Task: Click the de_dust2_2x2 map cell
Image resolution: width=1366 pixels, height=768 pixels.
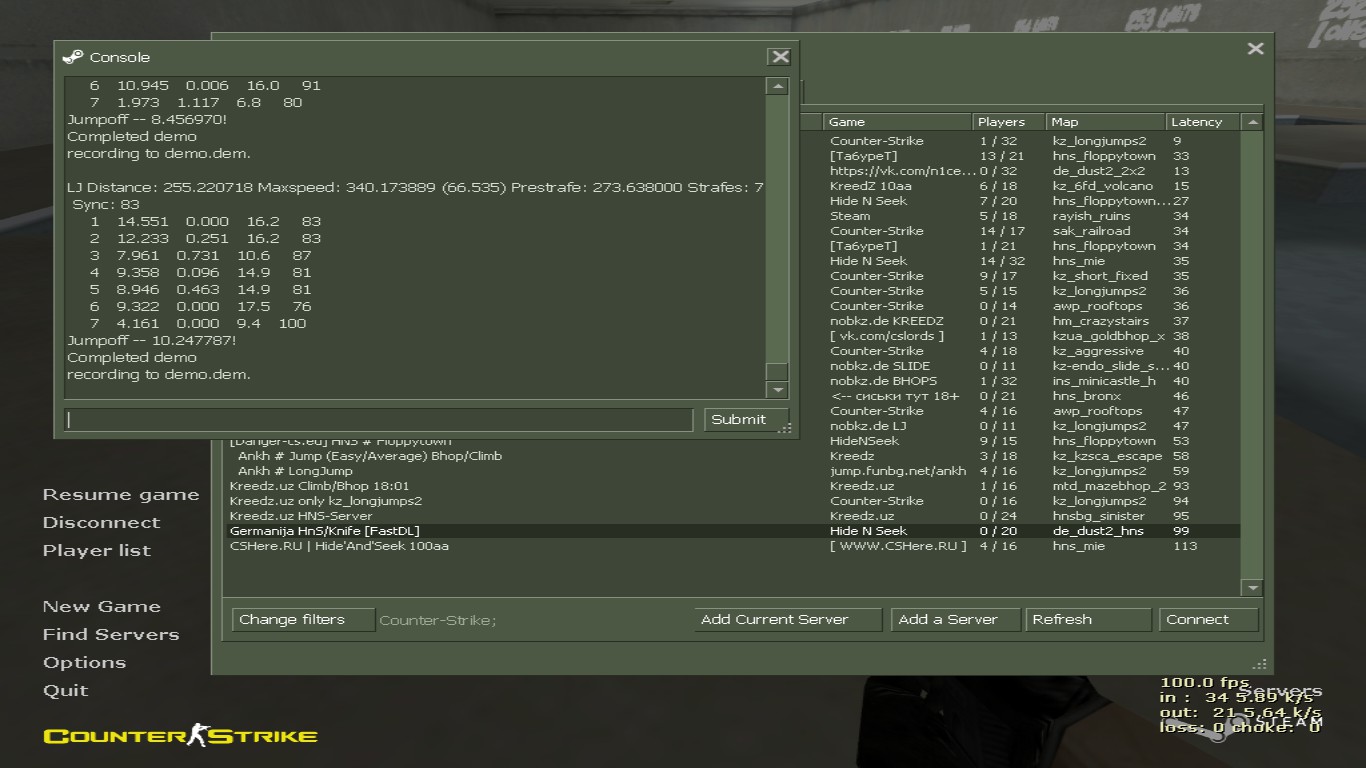Action: pos(1099,171)
